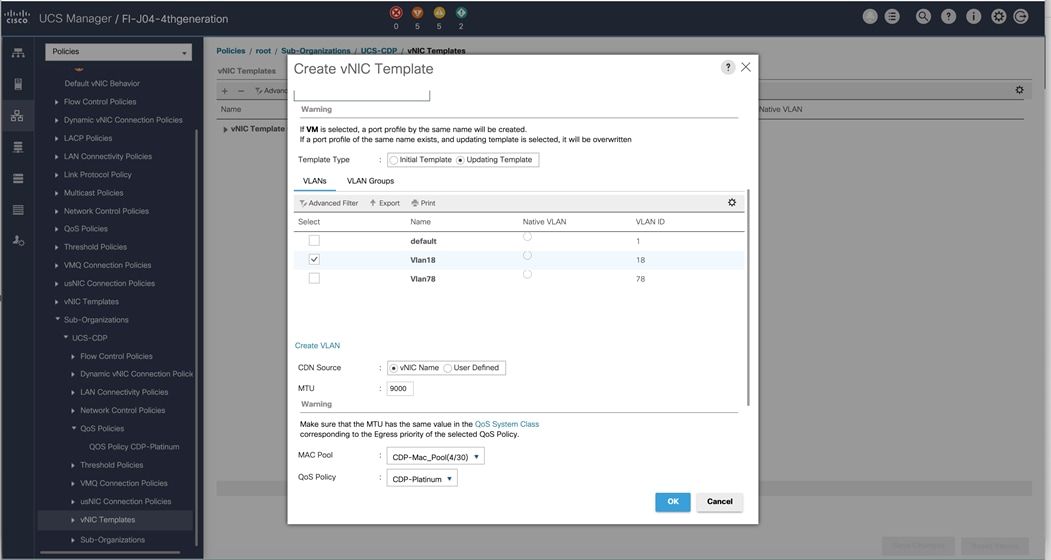Click the logout icon in header

pyautogui.click(x=1021, y=17)
